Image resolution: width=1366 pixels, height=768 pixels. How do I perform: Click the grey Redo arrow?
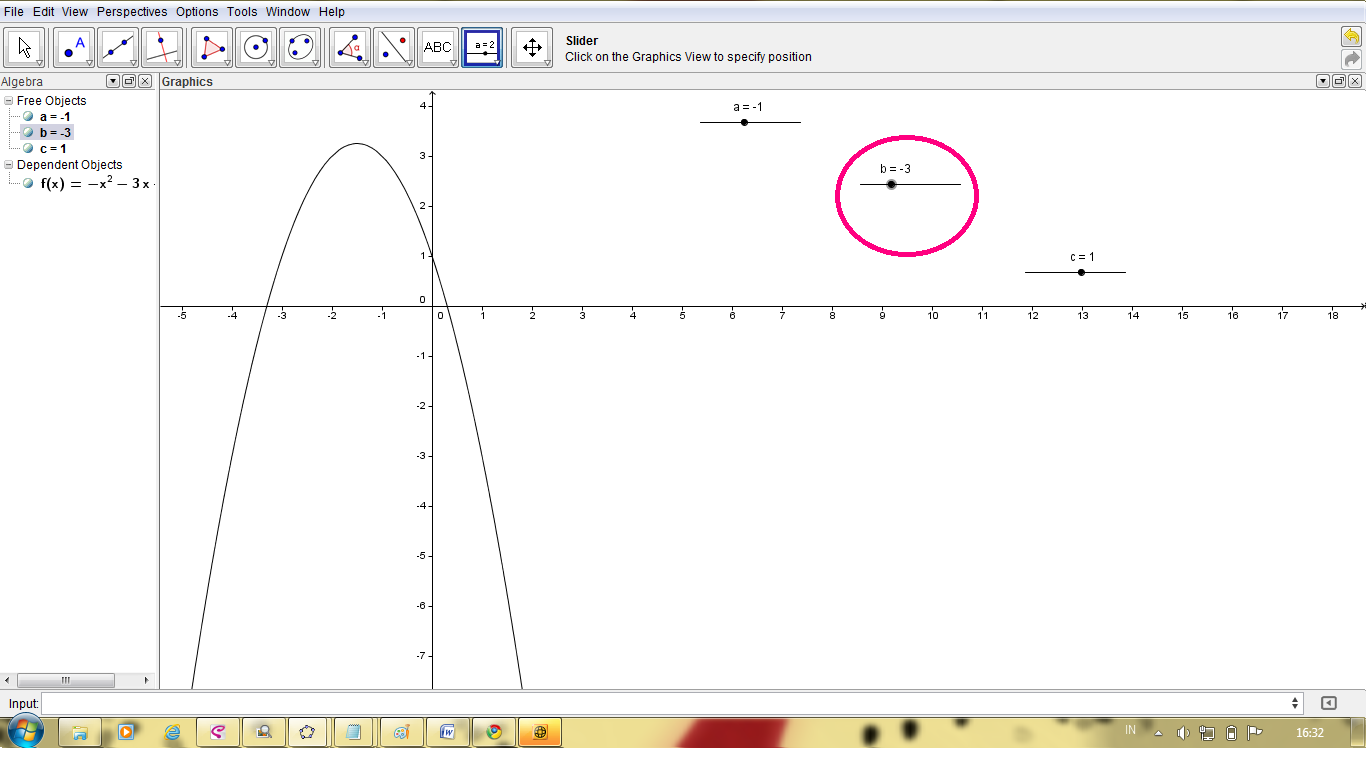click(1352, 59)
